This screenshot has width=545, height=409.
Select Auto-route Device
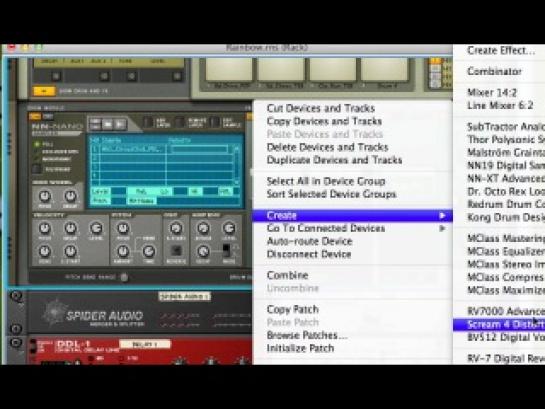point(309,242)
